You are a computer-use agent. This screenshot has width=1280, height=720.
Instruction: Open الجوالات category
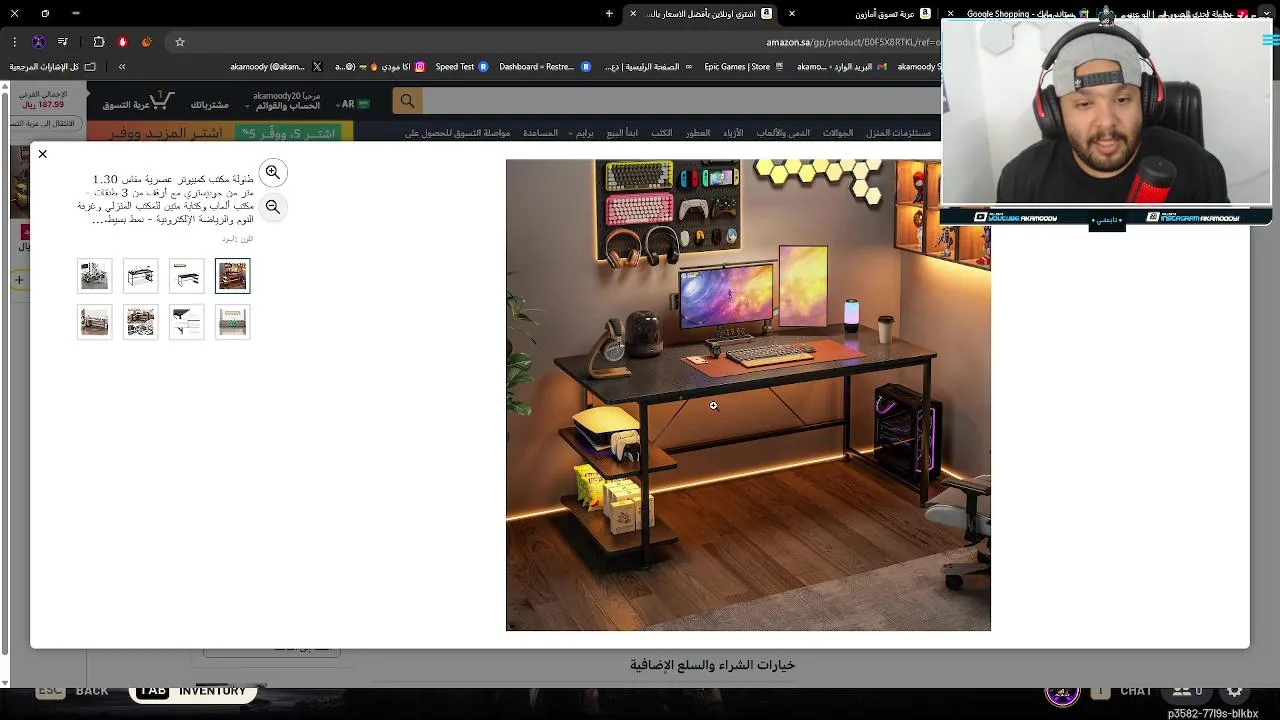(838, 133)
